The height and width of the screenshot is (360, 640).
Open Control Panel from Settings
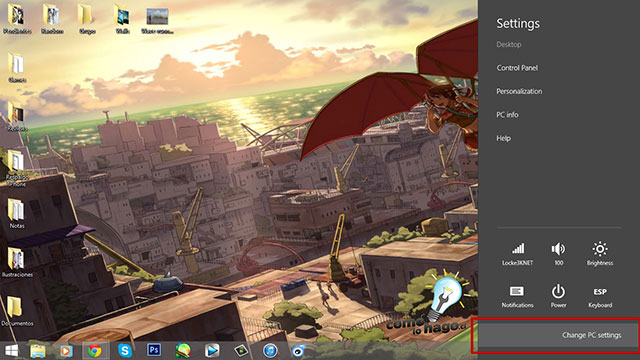(517, 68)
